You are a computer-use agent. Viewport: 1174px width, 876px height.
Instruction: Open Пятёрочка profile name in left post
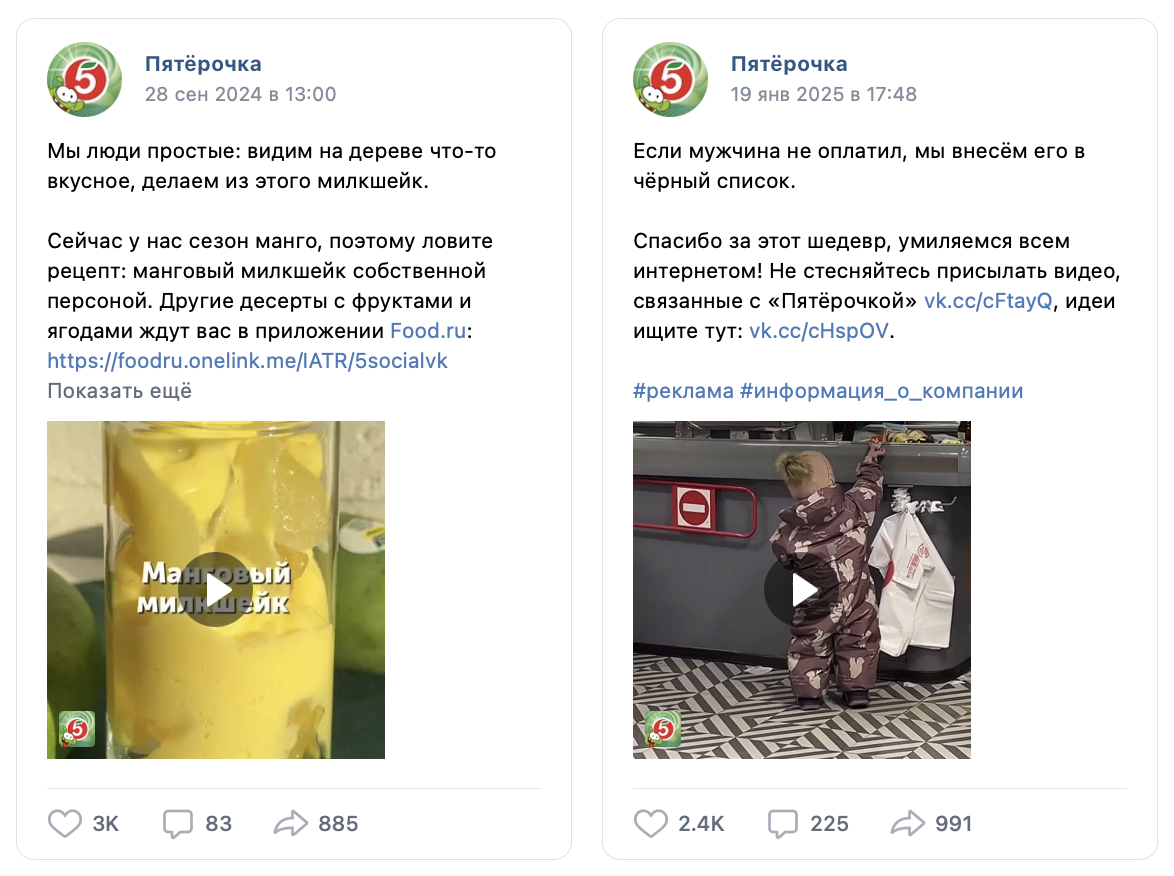[x=203, y=64]
